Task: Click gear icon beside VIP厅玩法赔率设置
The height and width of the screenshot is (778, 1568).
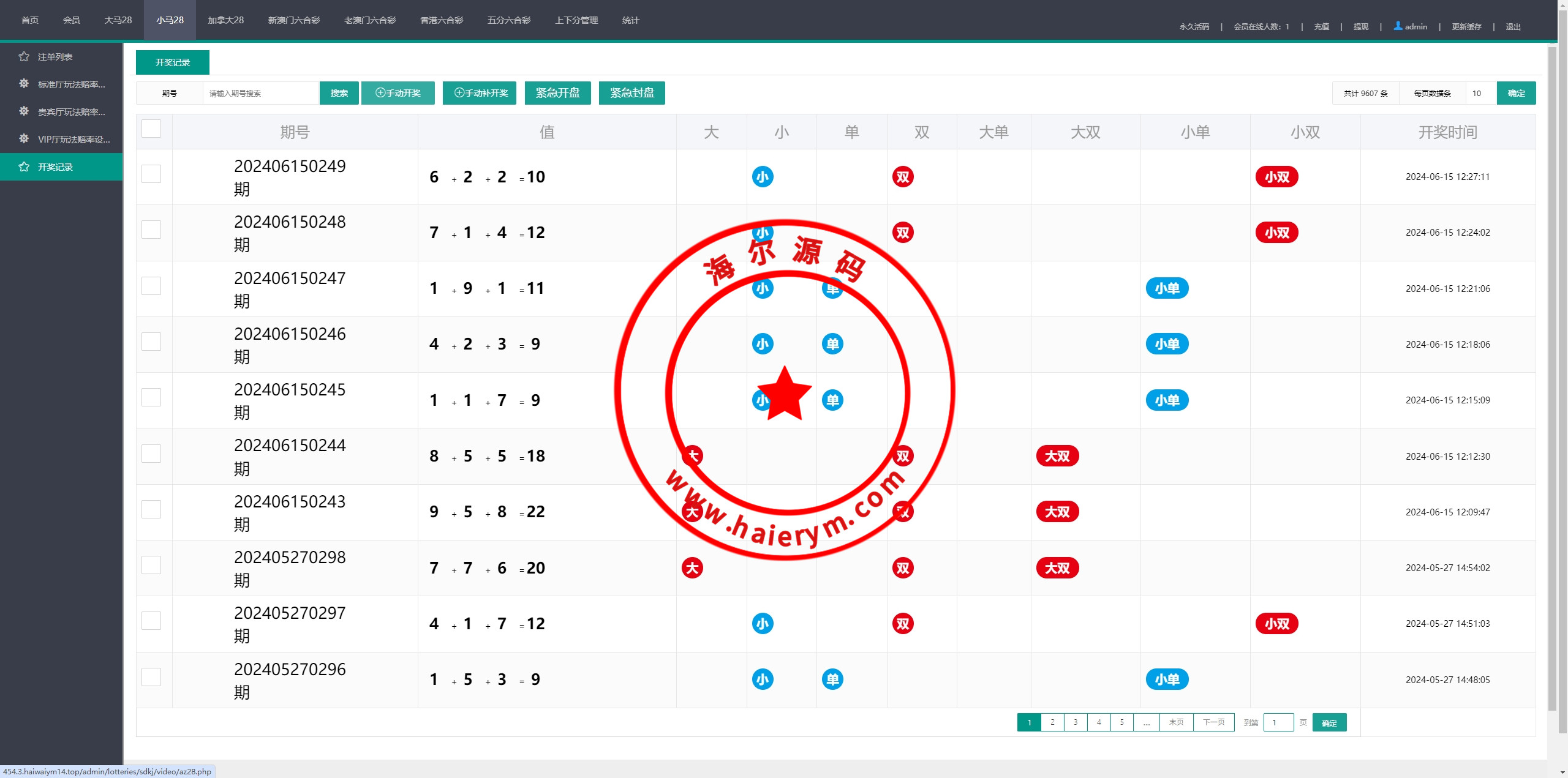Action: point(24,139)
